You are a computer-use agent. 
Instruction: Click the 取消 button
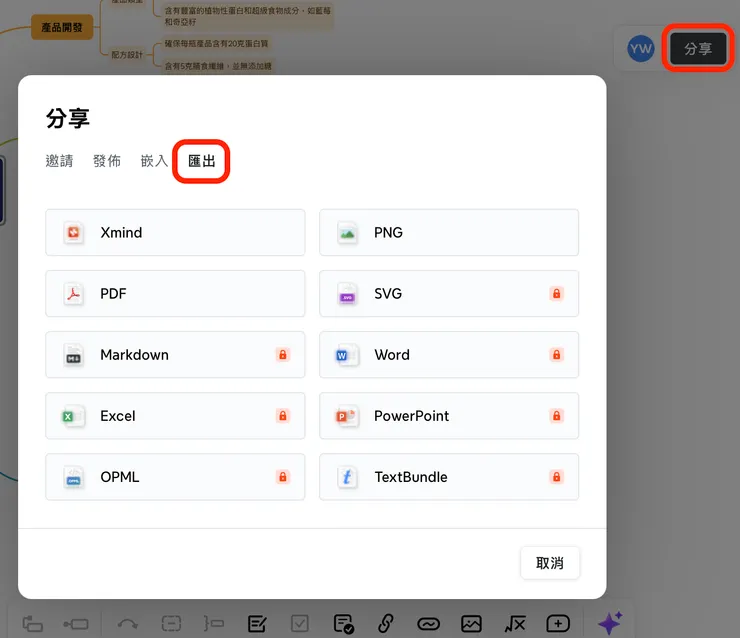[550, 562]
